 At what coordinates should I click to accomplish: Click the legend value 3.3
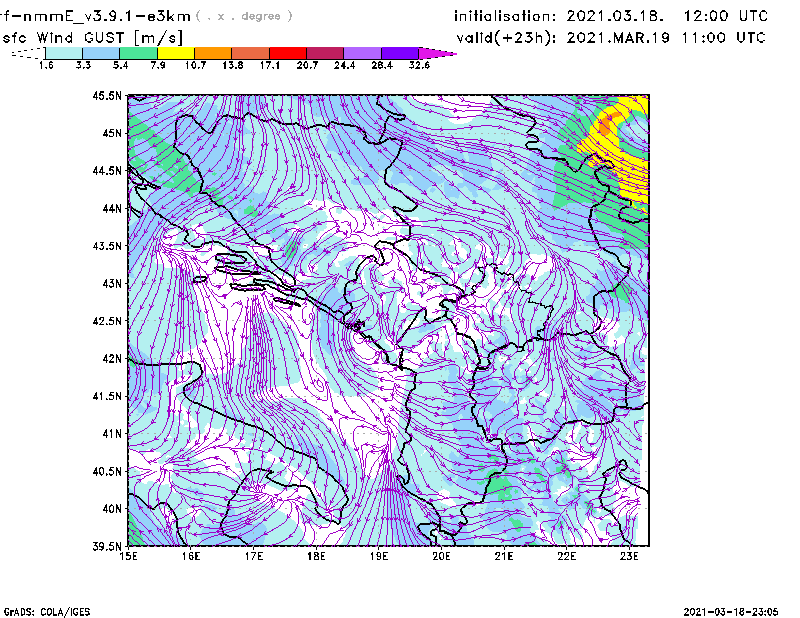83,65
